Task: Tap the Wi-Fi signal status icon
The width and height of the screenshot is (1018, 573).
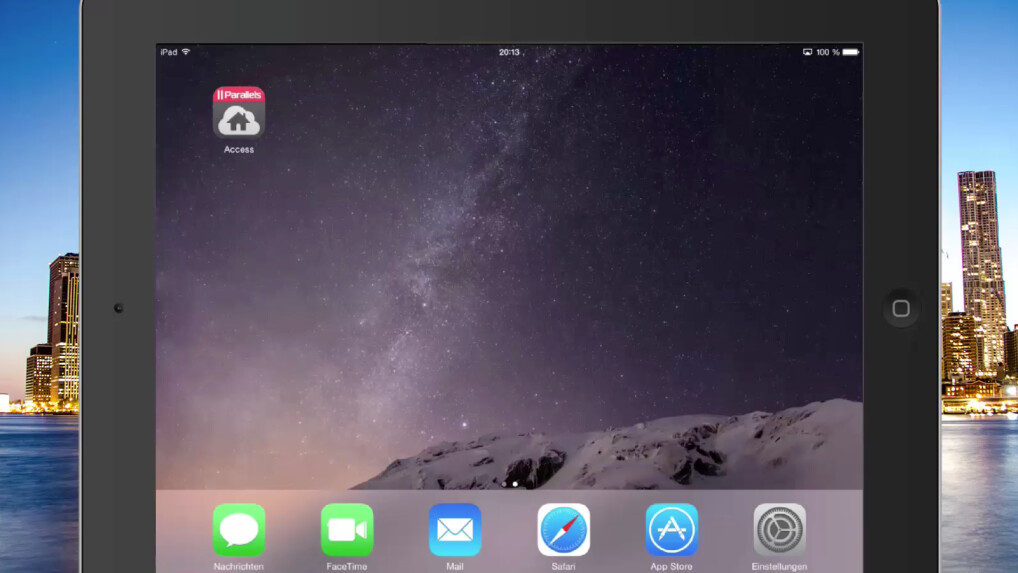Action: coord(186,52)
